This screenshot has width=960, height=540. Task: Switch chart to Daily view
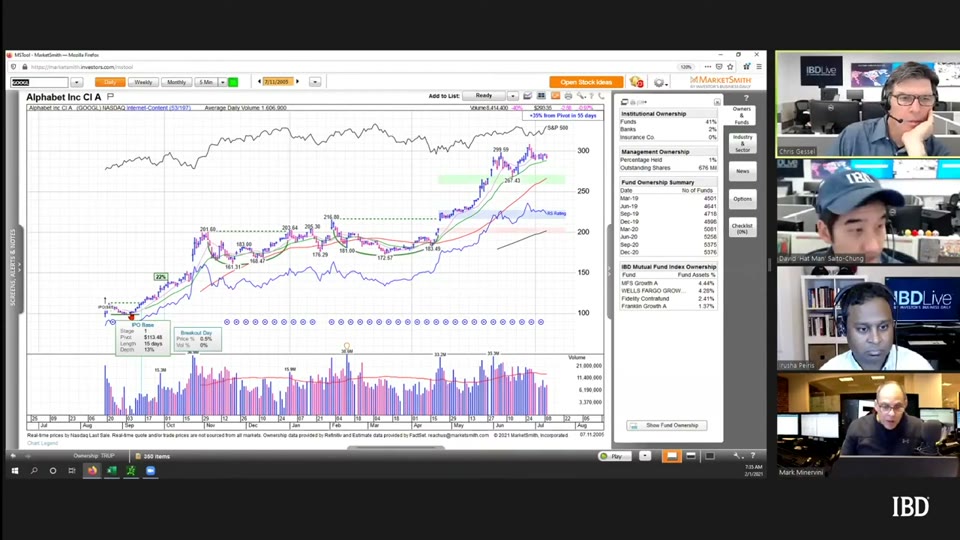[110, 82]
